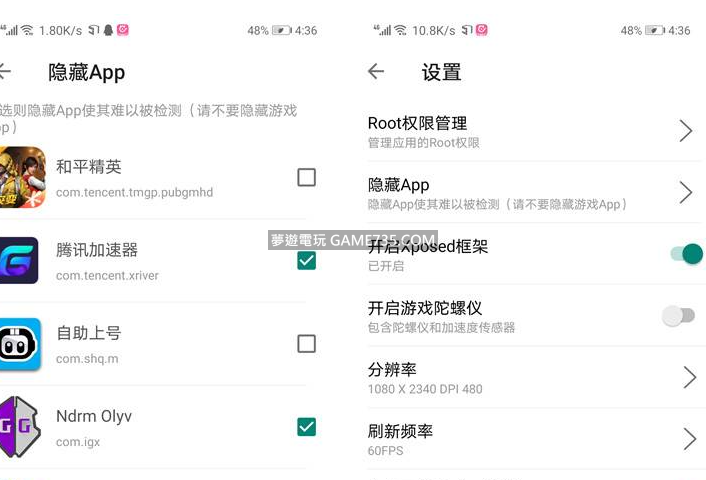Open 分辨率 options via the chevron
The width and height of the screenshot is (706, 480).
(x=689, y=377)
